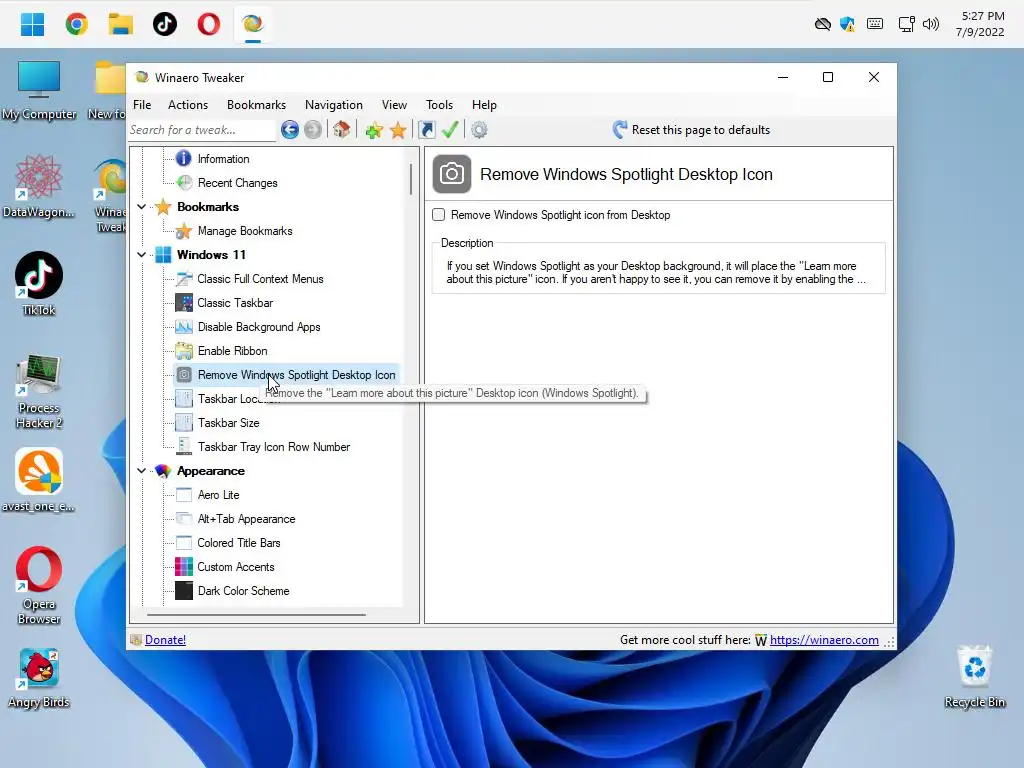Click the Aero Lite item icon
This screenshot has height=768, width=1024.
click(184, 495)
